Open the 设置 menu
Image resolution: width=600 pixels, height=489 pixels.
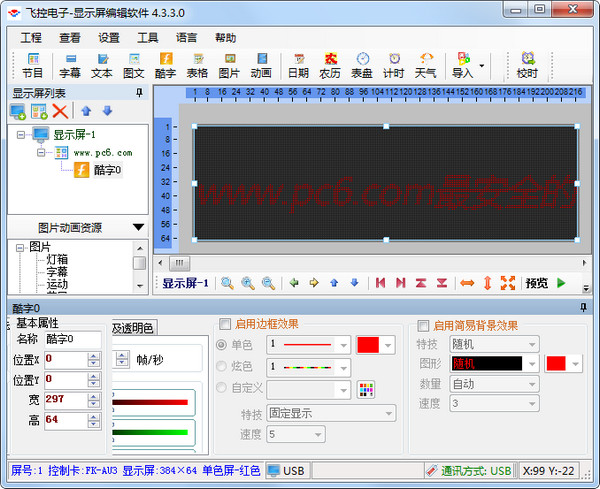[109, 38]
